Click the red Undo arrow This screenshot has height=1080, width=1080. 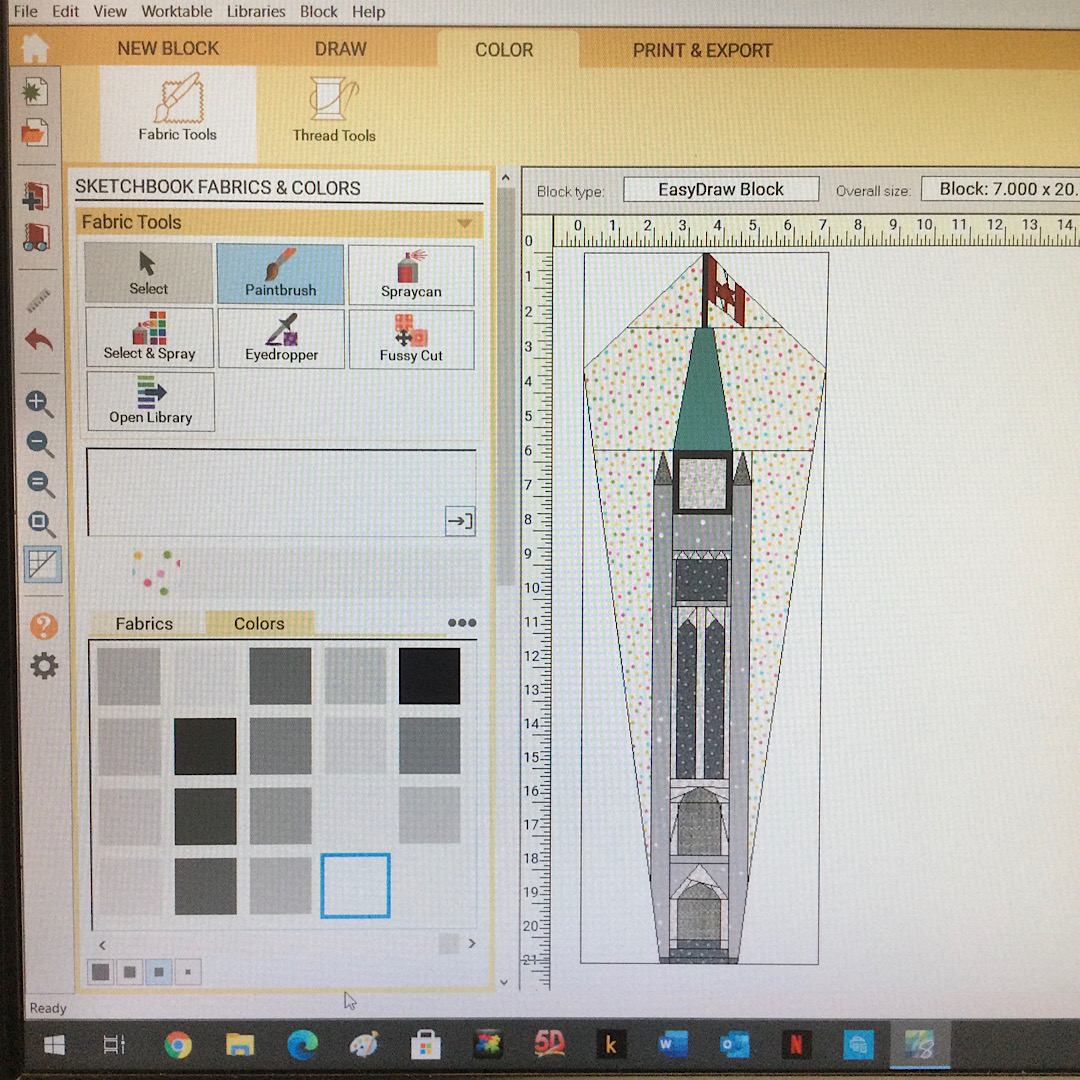click(39, 341)
